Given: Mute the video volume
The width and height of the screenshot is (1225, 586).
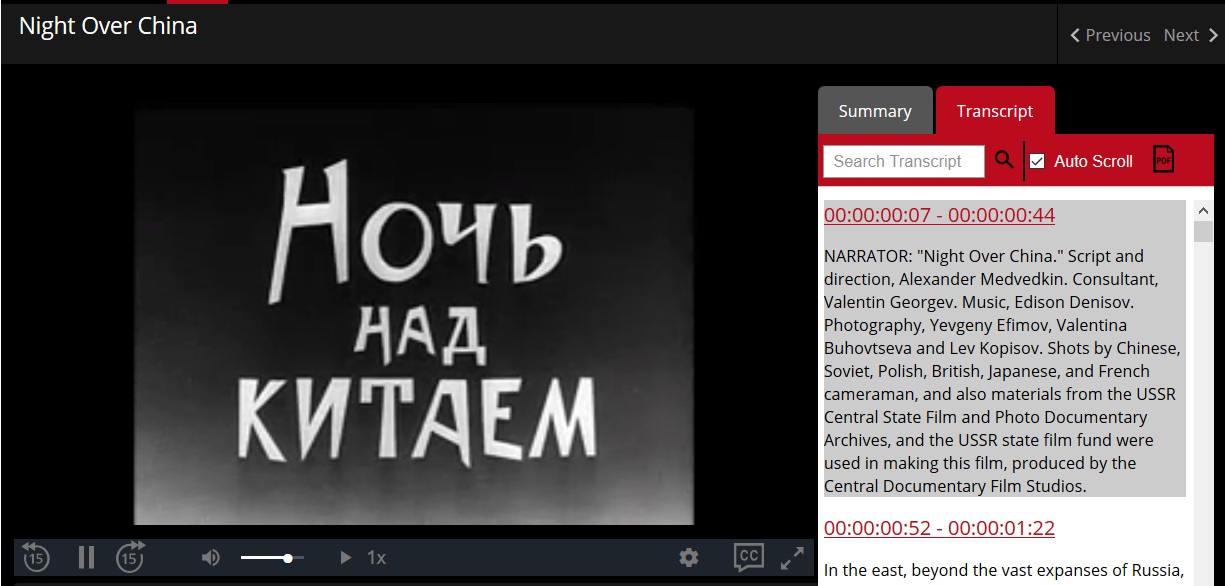Looking at the screenshot, I should pyautogui.click(x=210, y=558).
